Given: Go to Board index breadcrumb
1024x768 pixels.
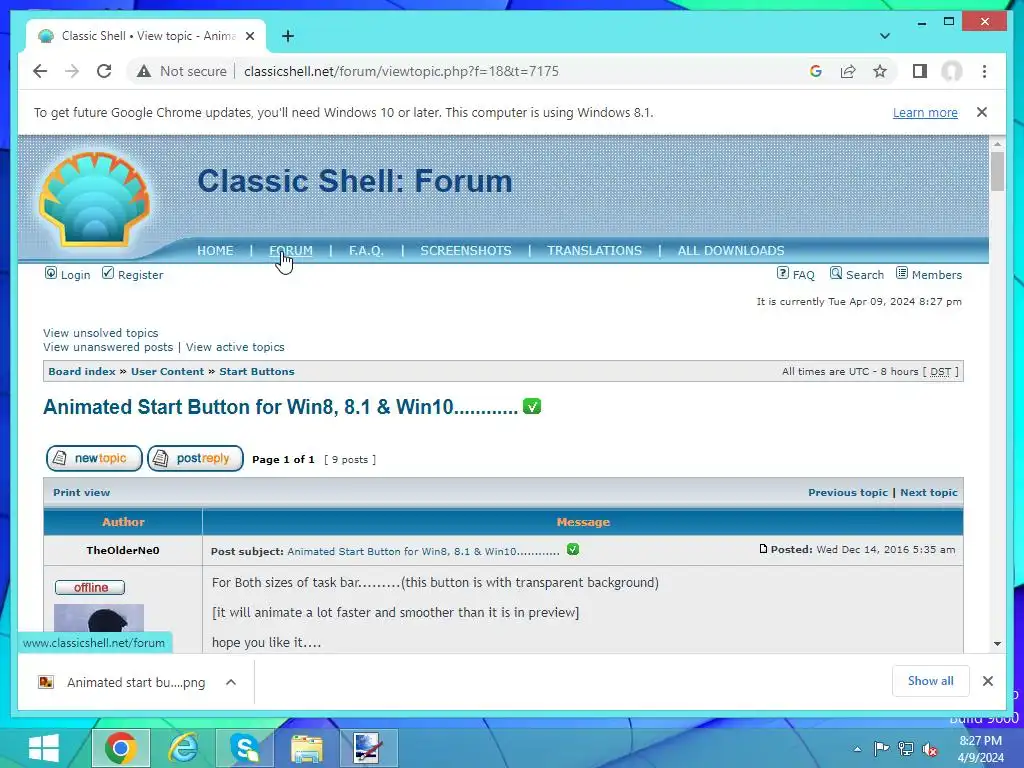Looking at the screenshot, I should pos(82,372).
